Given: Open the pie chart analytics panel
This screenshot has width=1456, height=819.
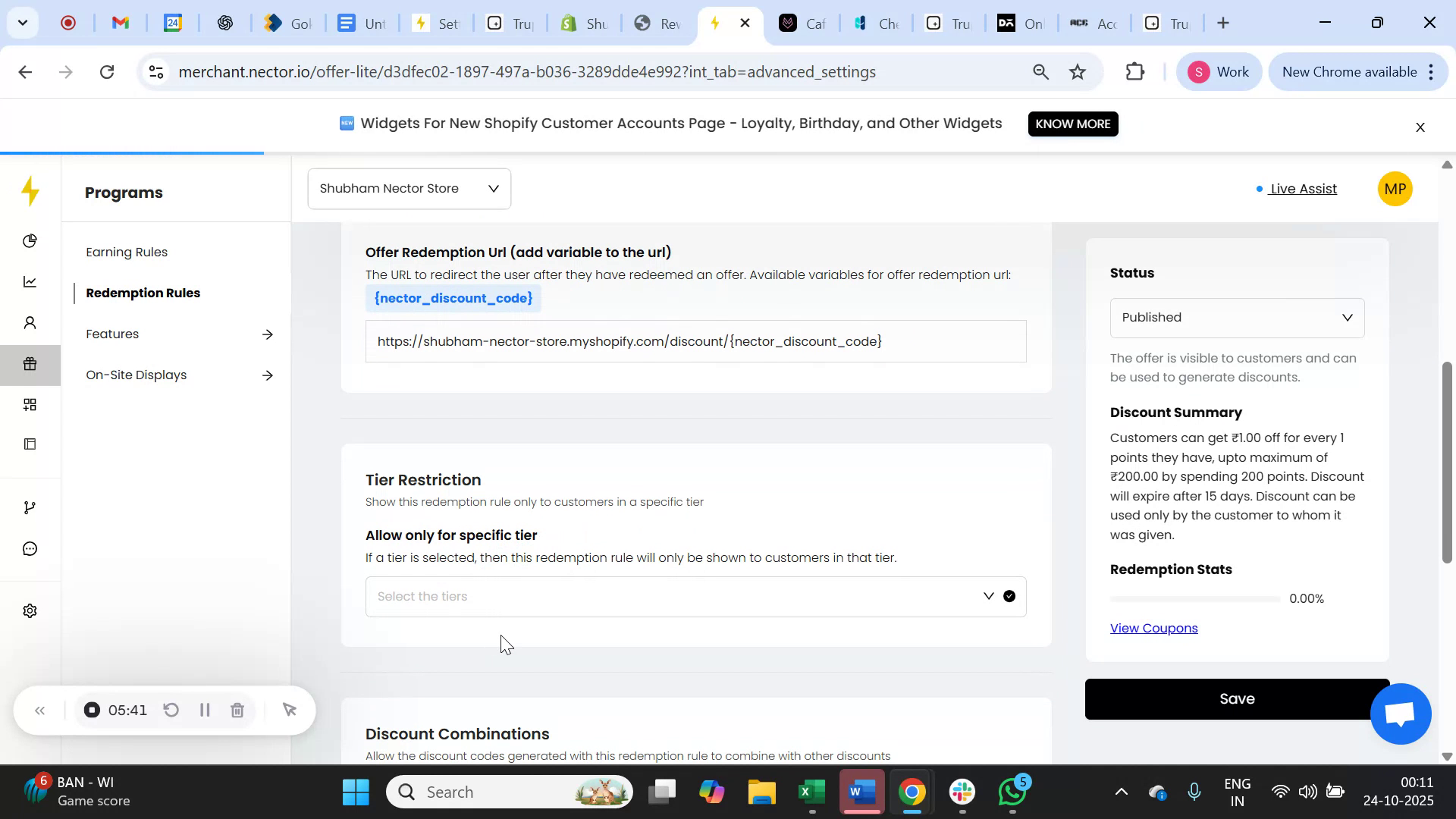Looking at the screenshot, I should (x=30, y=240).
